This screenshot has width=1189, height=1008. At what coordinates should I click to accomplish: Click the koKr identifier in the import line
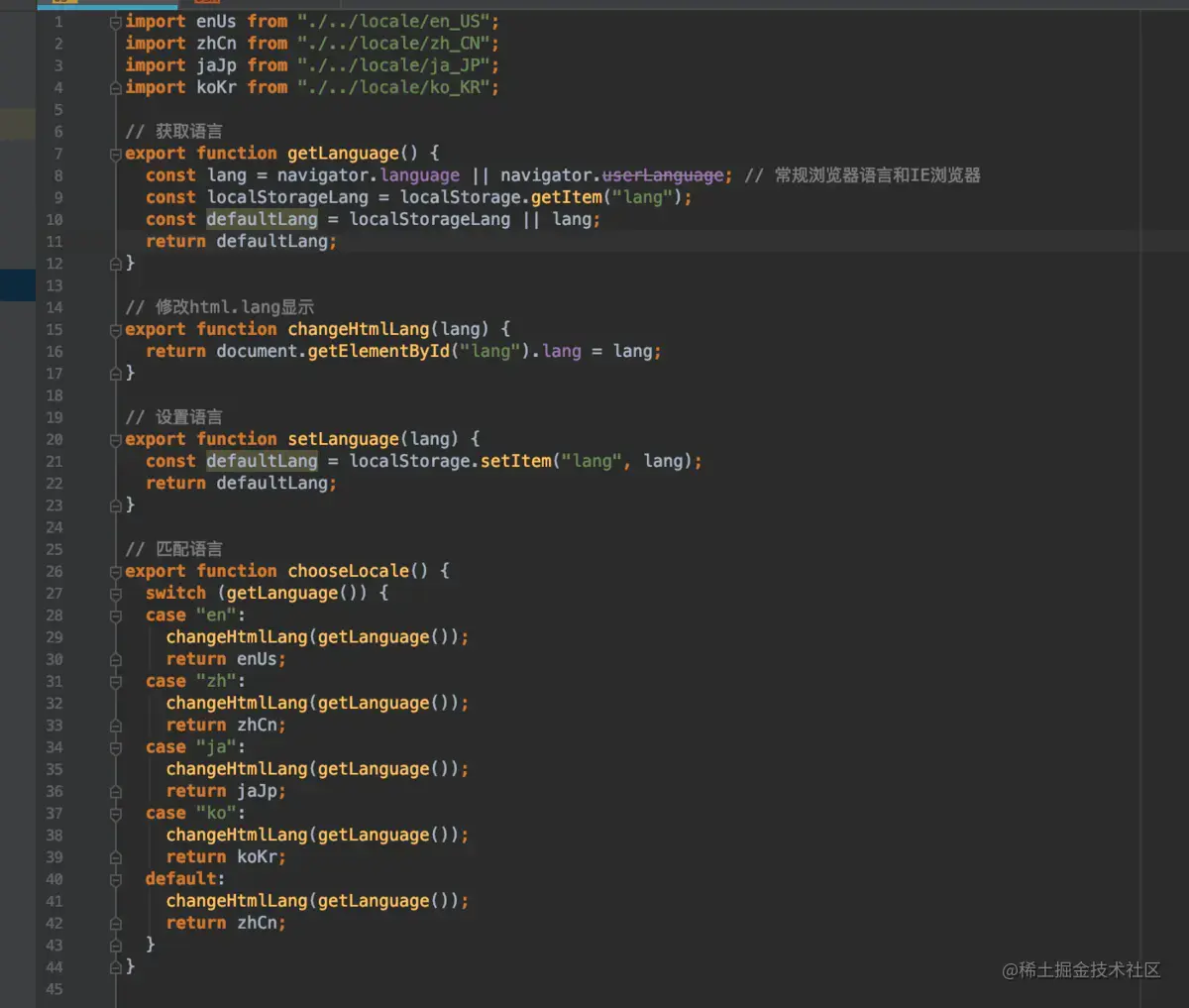(216, 87)
